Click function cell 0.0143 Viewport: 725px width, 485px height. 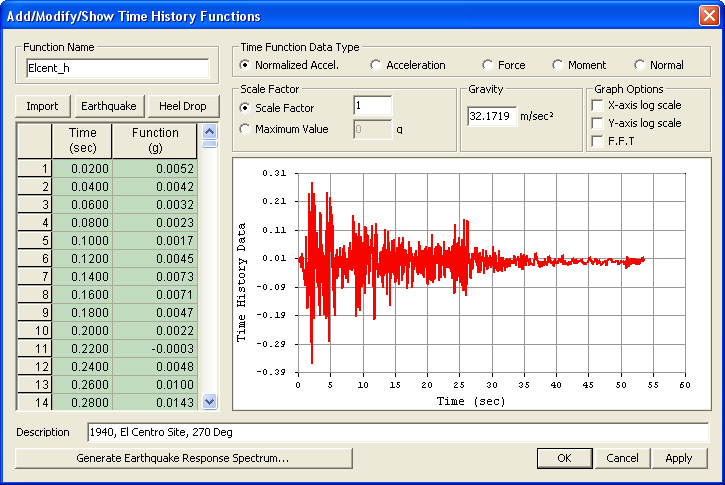(x=155, y=402)
